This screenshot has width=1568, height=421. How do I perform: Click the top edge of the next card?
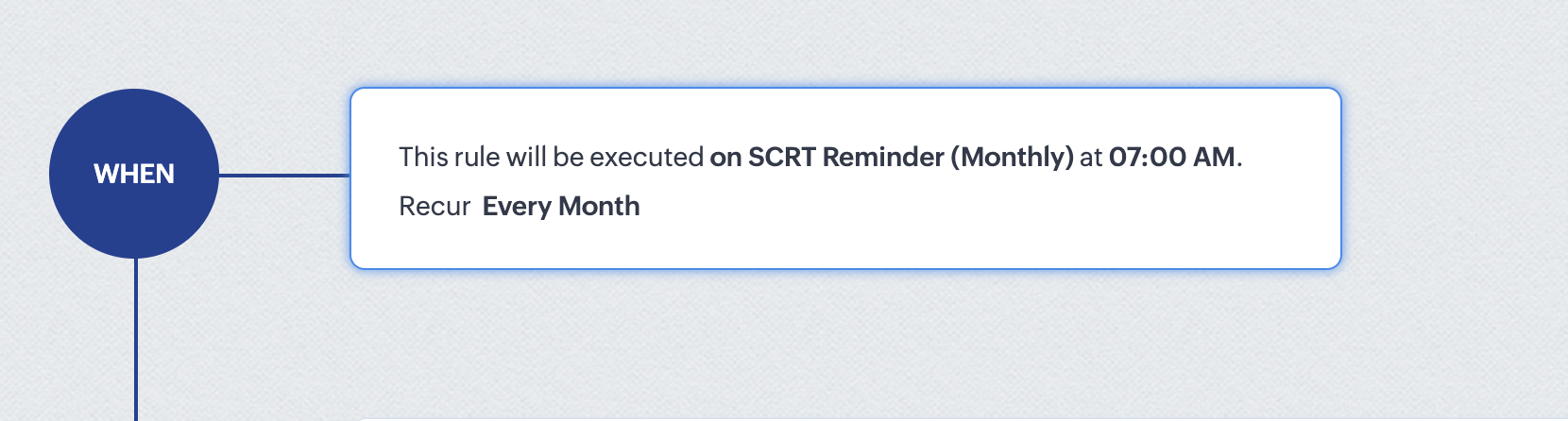845,418
